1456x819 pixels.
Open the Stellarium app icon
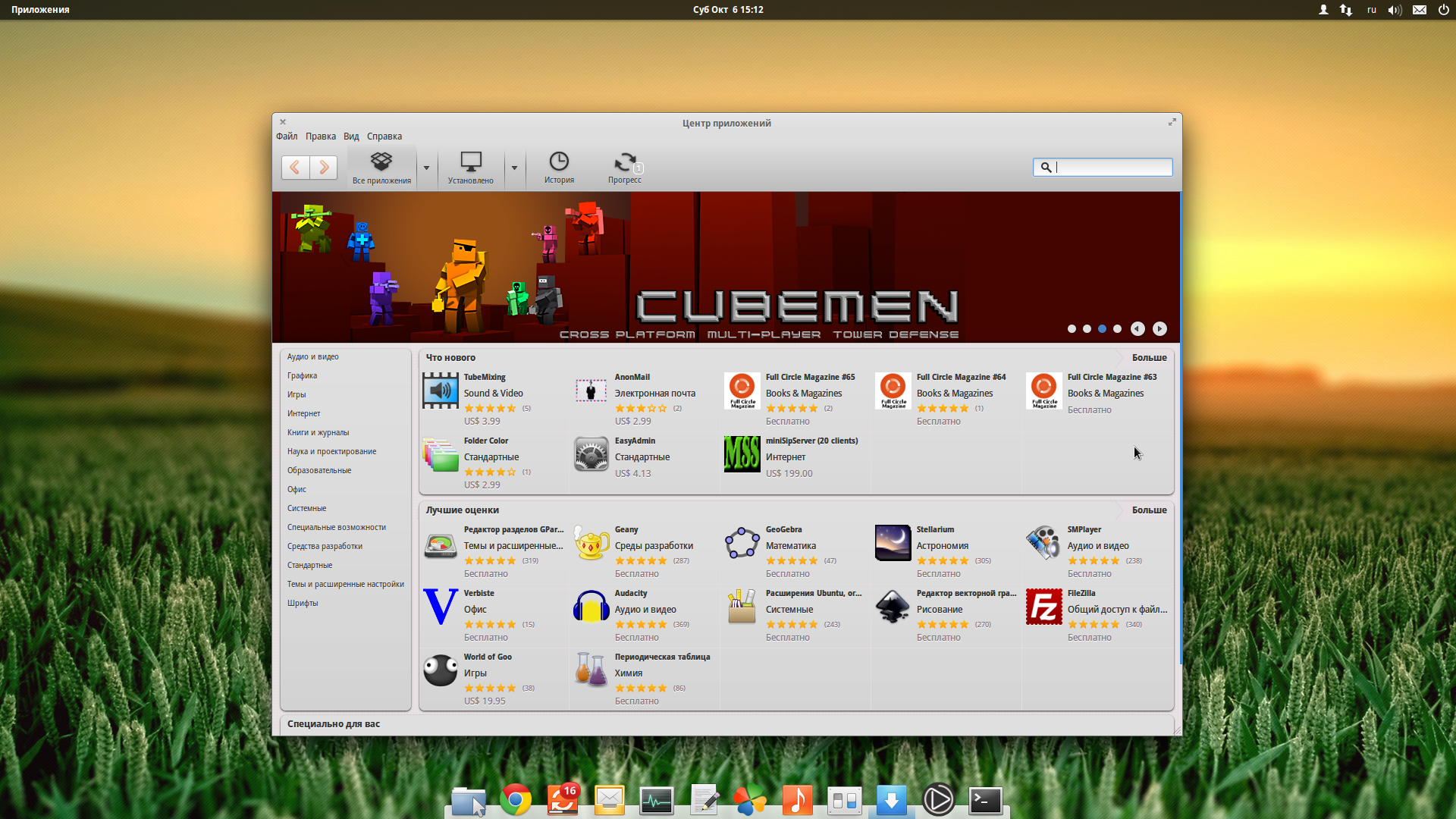click(893, 543)
